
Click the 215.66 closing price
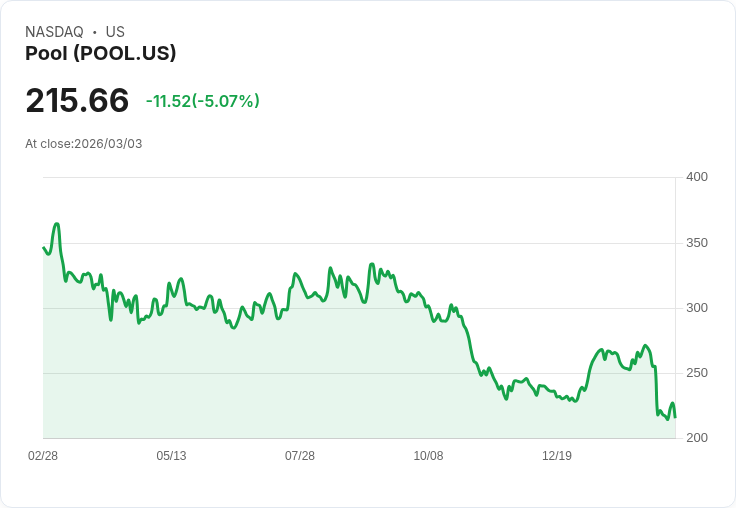(x=77, y=101)
